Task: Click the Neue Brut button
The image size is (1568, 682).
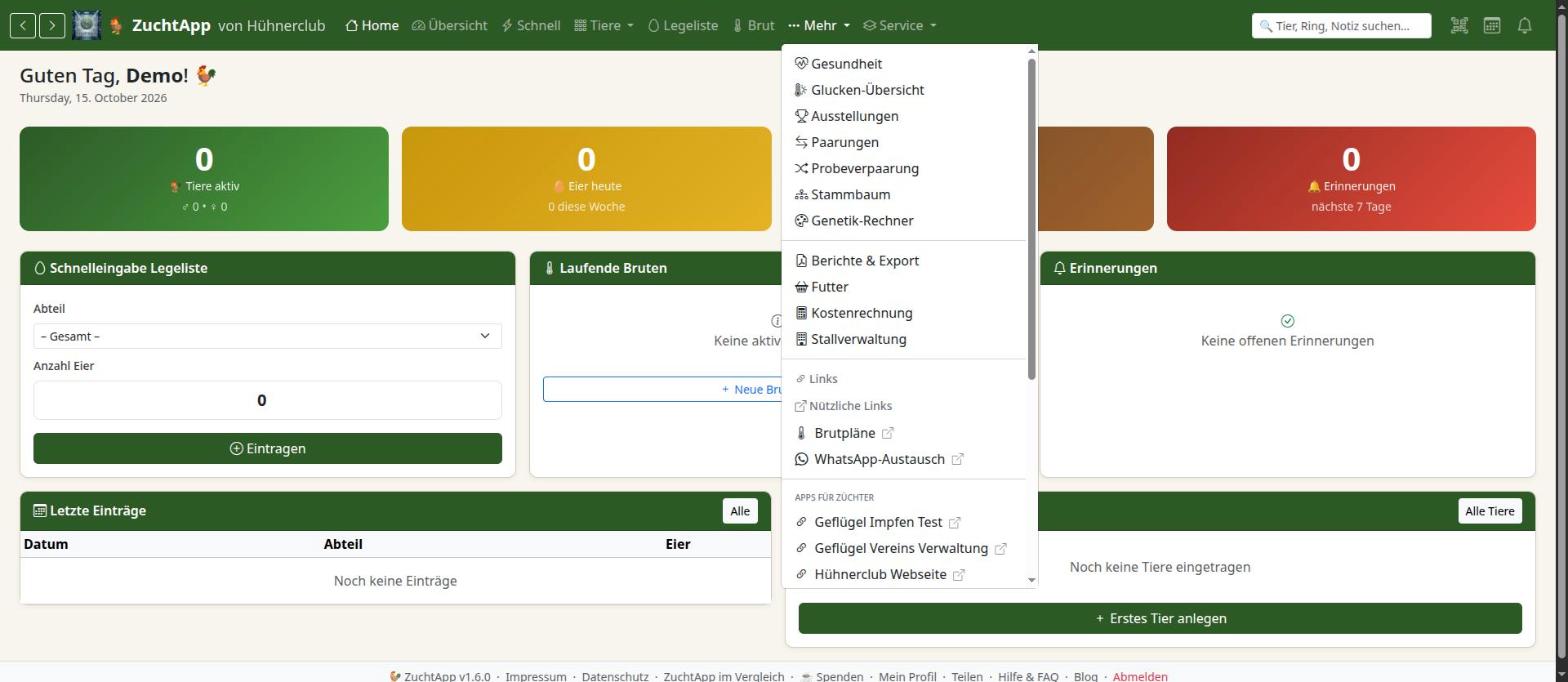Action: pos(662,389)
